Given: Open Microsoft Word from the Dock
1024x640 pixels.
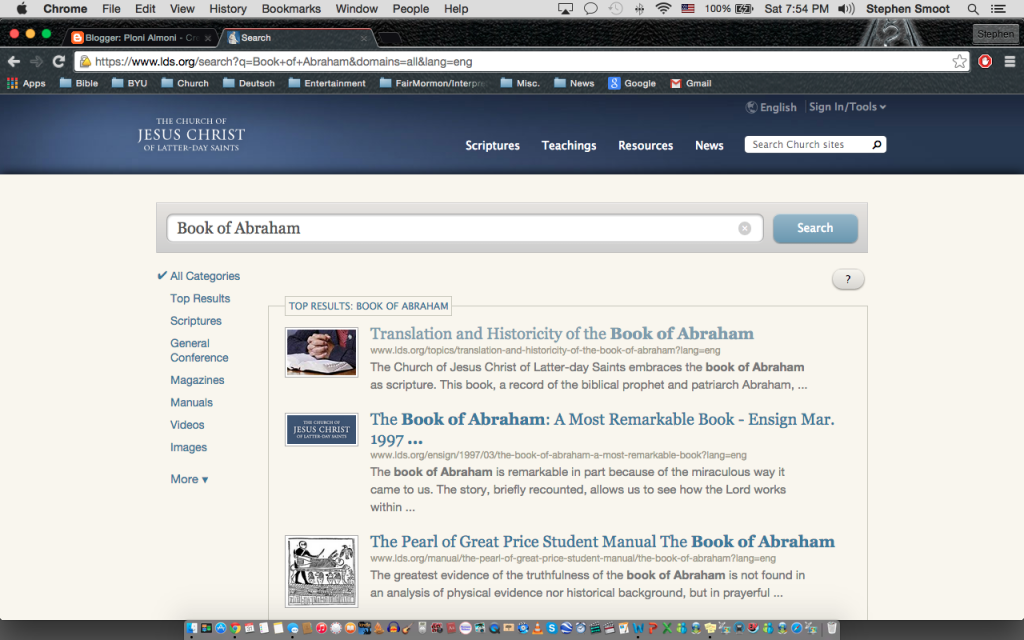Looking at the screenshot, I should (x=638, y=628).
